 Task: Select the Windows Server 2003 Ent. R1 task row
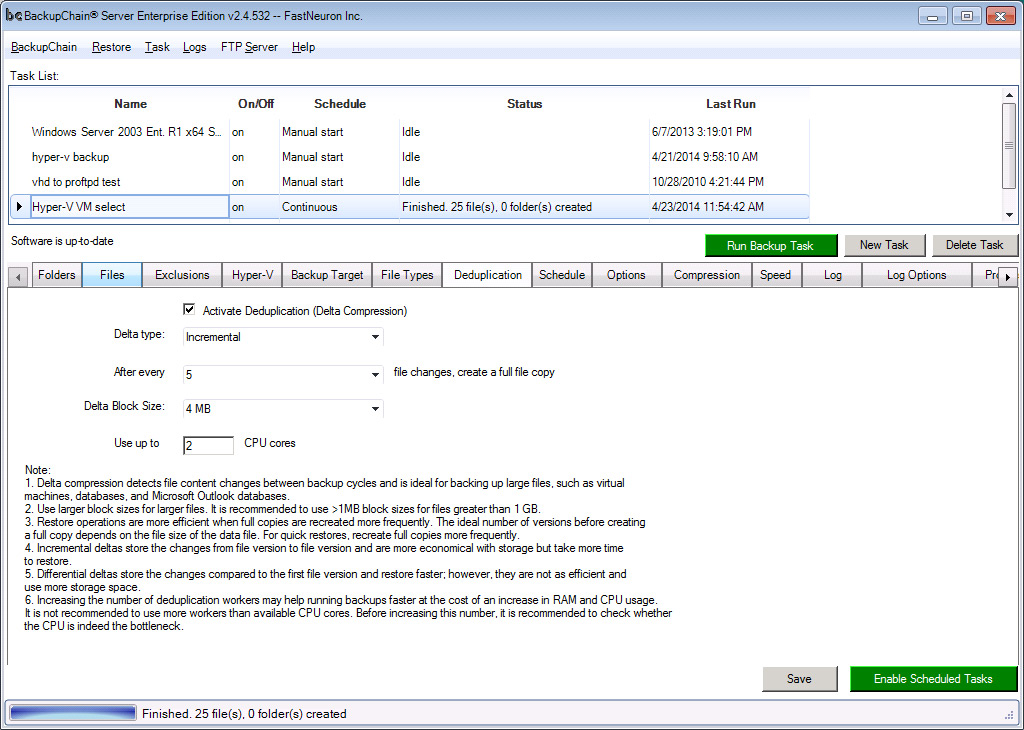pyautogui.click(x=409, y=132)
